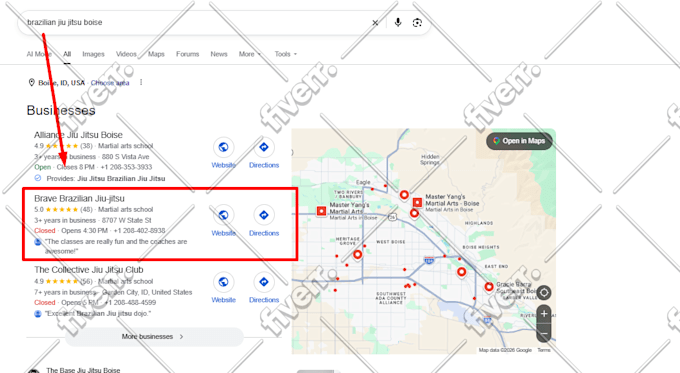Screen dimensions: 680x373
Task: Expand the More businesses list
Action: click(154, 337)
